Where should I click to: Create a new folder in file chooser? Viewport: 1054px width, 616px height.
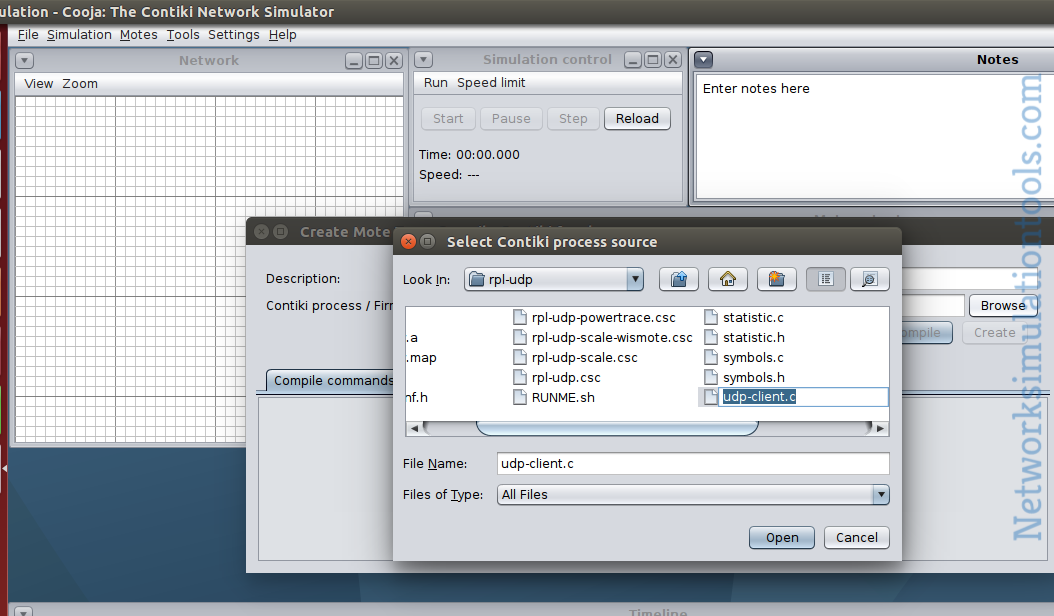776,279
